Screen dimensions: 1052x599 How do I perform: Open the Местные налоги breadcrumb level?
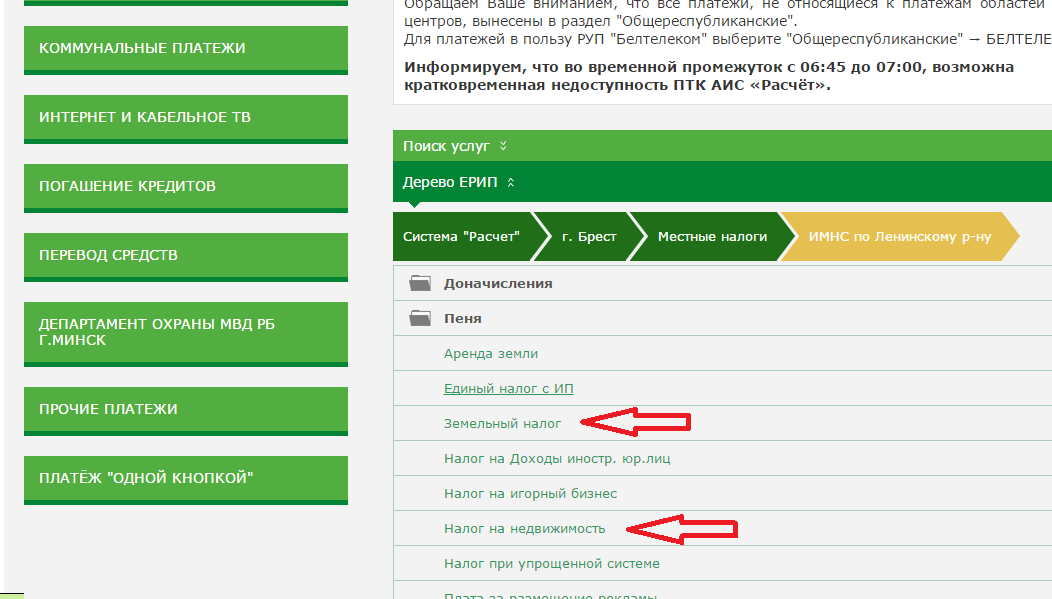712,237
